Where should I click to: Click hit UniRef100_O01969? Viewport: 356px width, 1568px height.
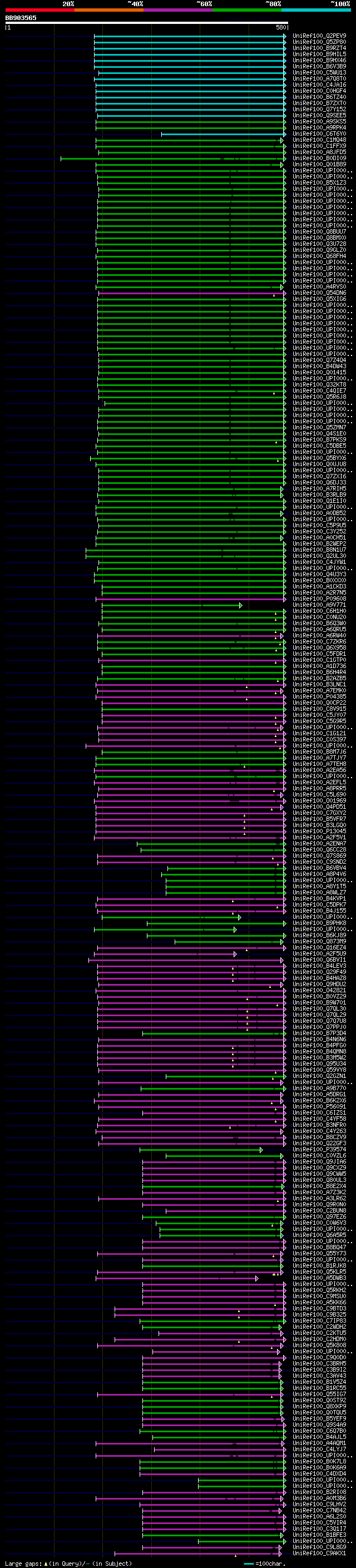point(319,801)
